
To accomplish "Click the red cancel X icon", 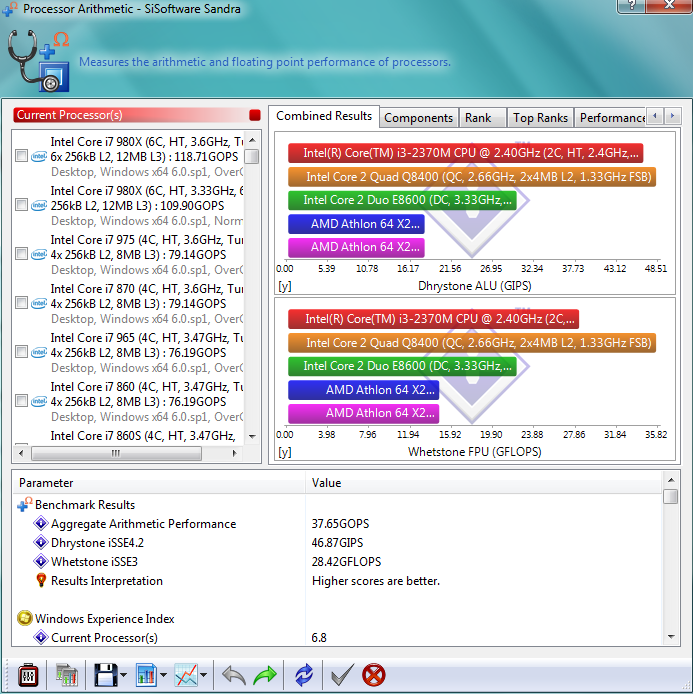I will coord(373,675).
